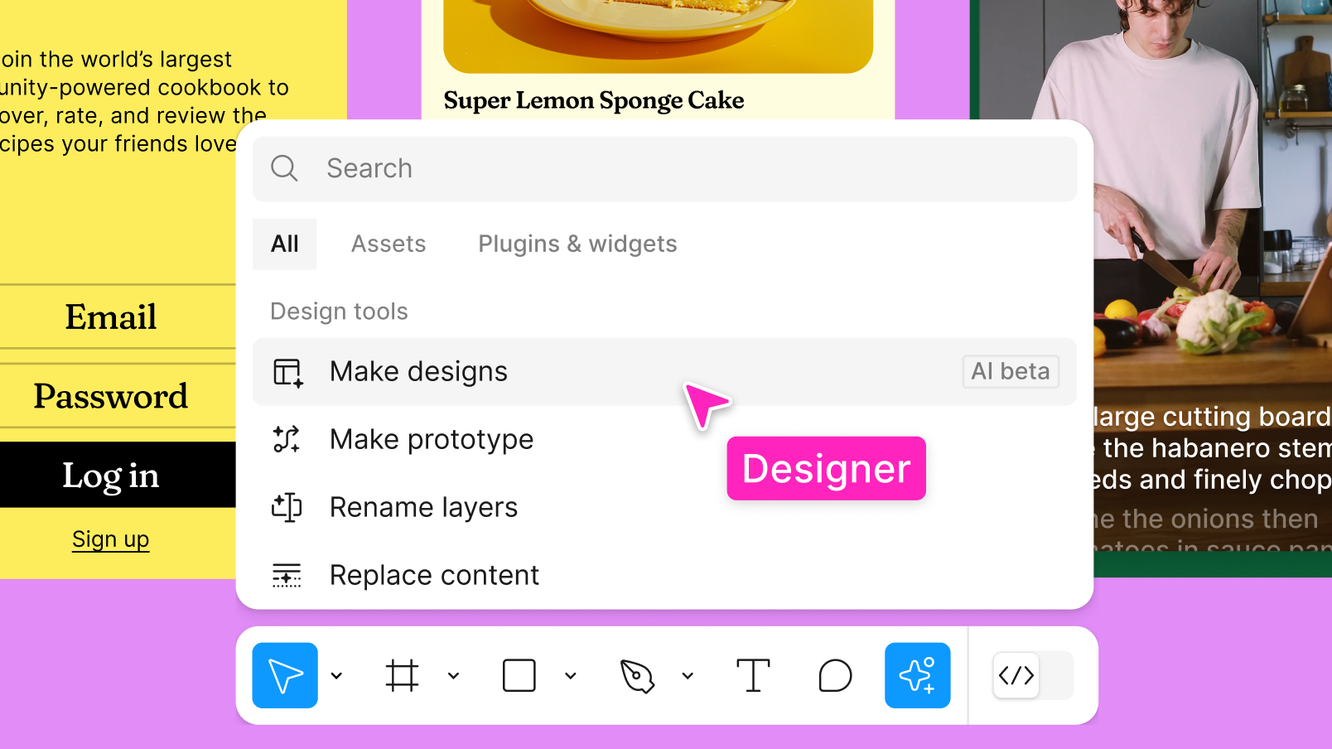Click the lemon cake image
This screenshot has width=1332, height=749.
[x=658, y=36]
